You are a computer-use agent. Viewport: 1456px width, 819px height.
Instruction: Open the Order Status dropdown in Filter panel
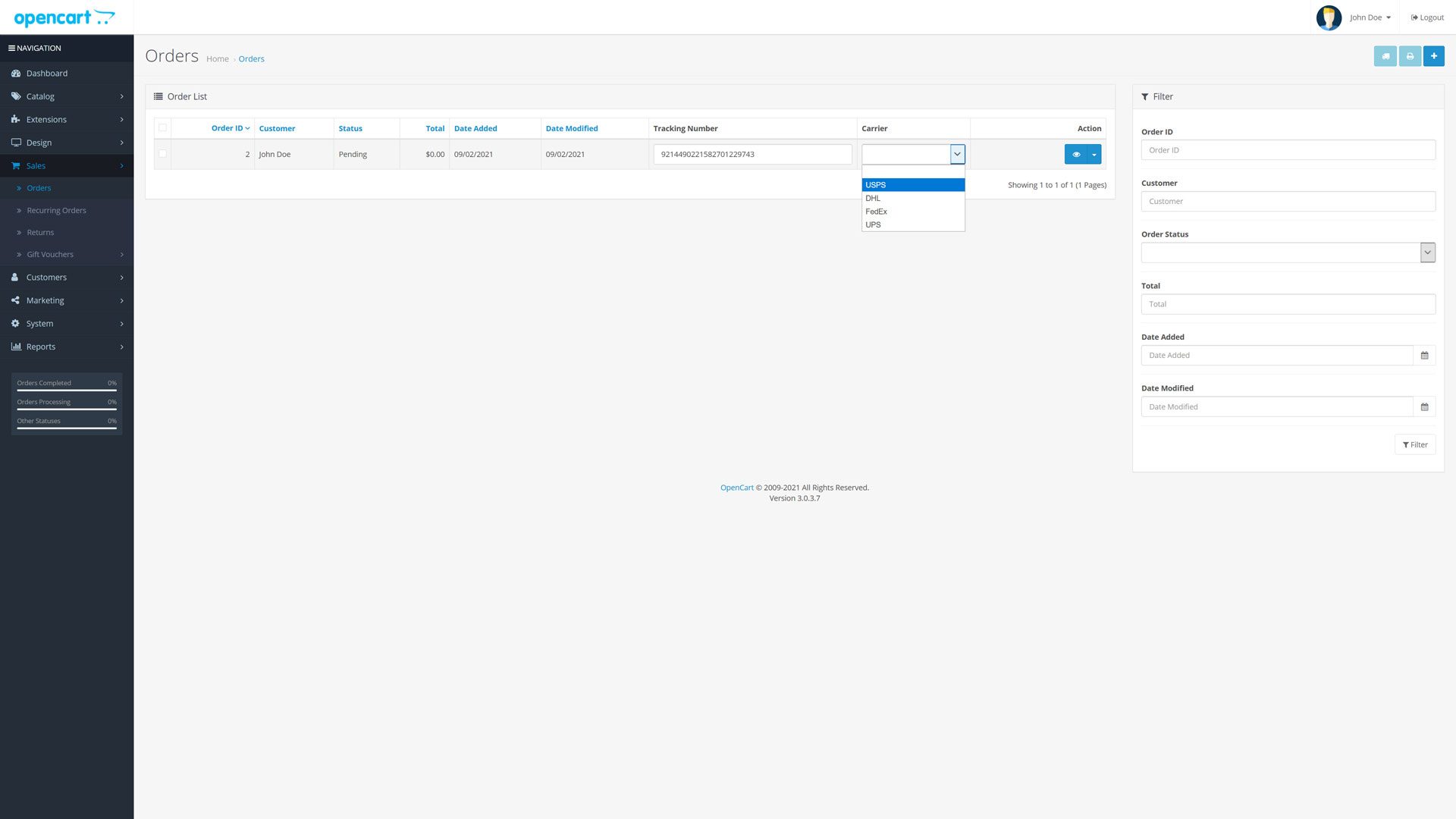1428,252
